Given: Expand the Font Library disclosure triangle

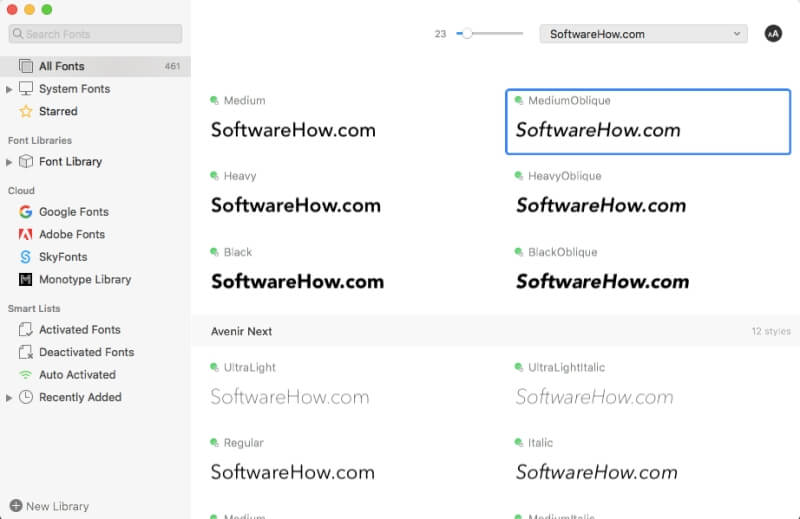Looking at the screenshot, I should pyautogui.click(x=9, y=162).
